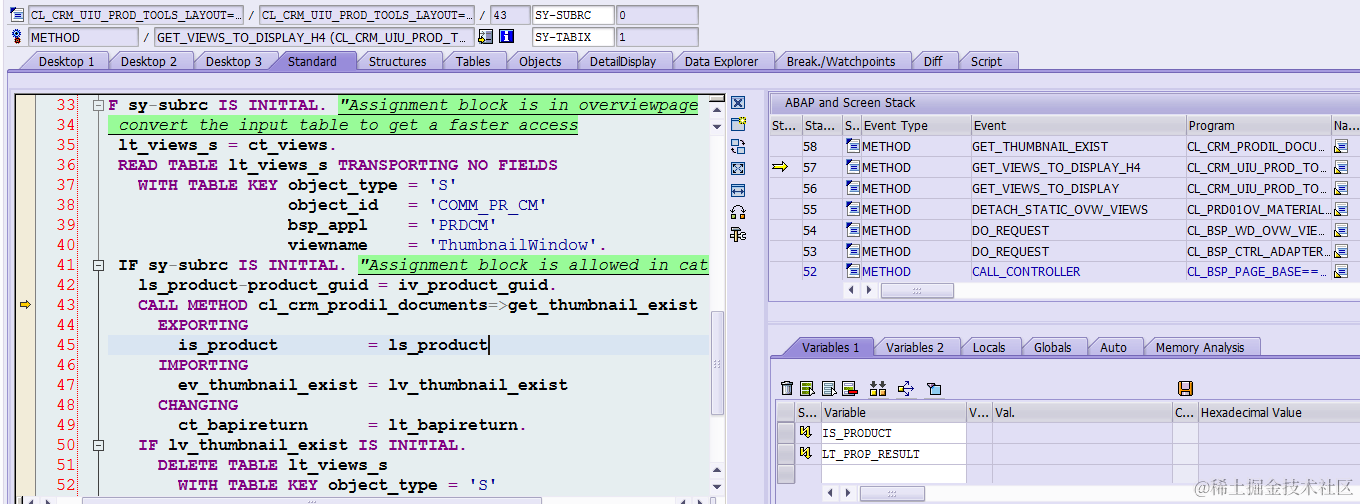
Task: Click the empty third variable name cell
Action: 893,474
